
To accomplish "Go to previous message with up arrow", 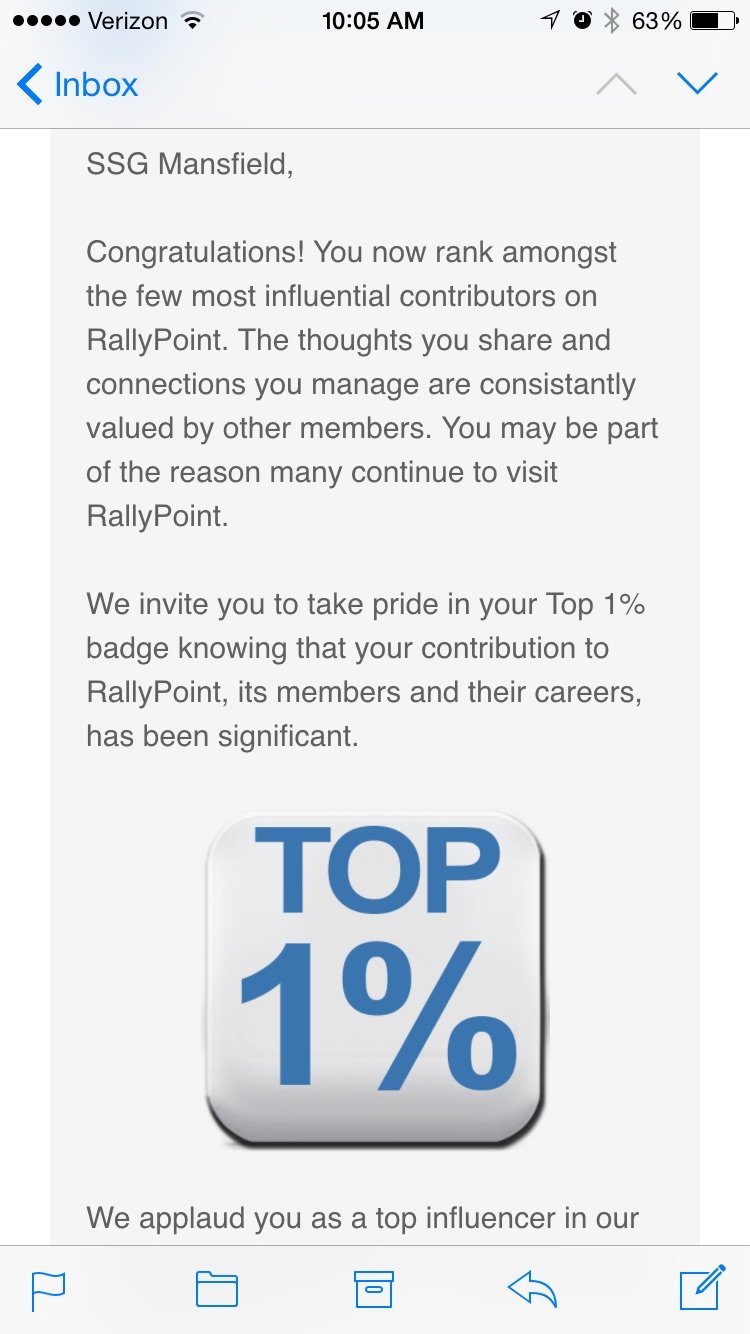I will point(616,85).
